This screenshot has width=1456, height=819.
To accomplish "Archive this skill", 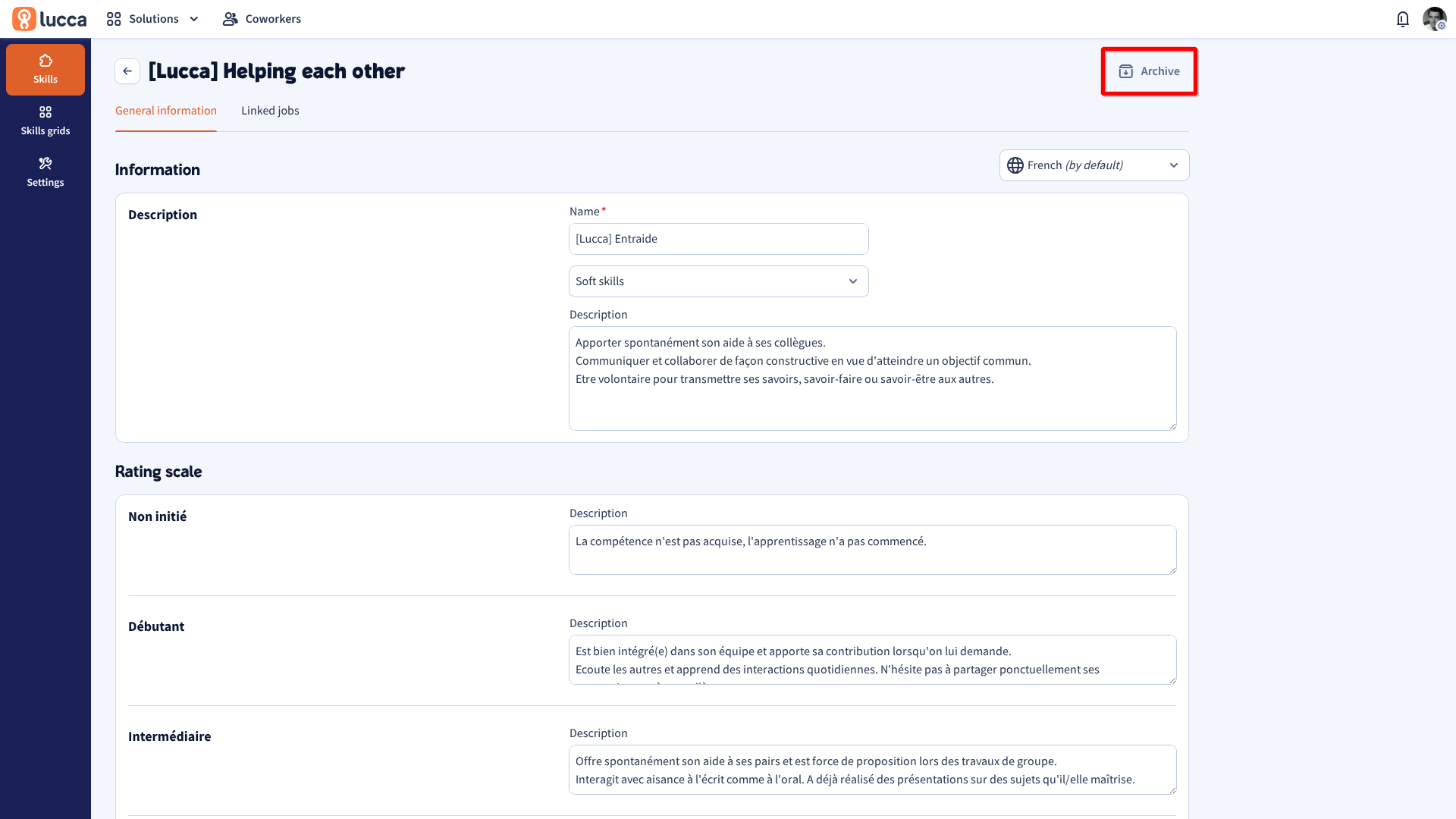I will tap(1149, 71).
